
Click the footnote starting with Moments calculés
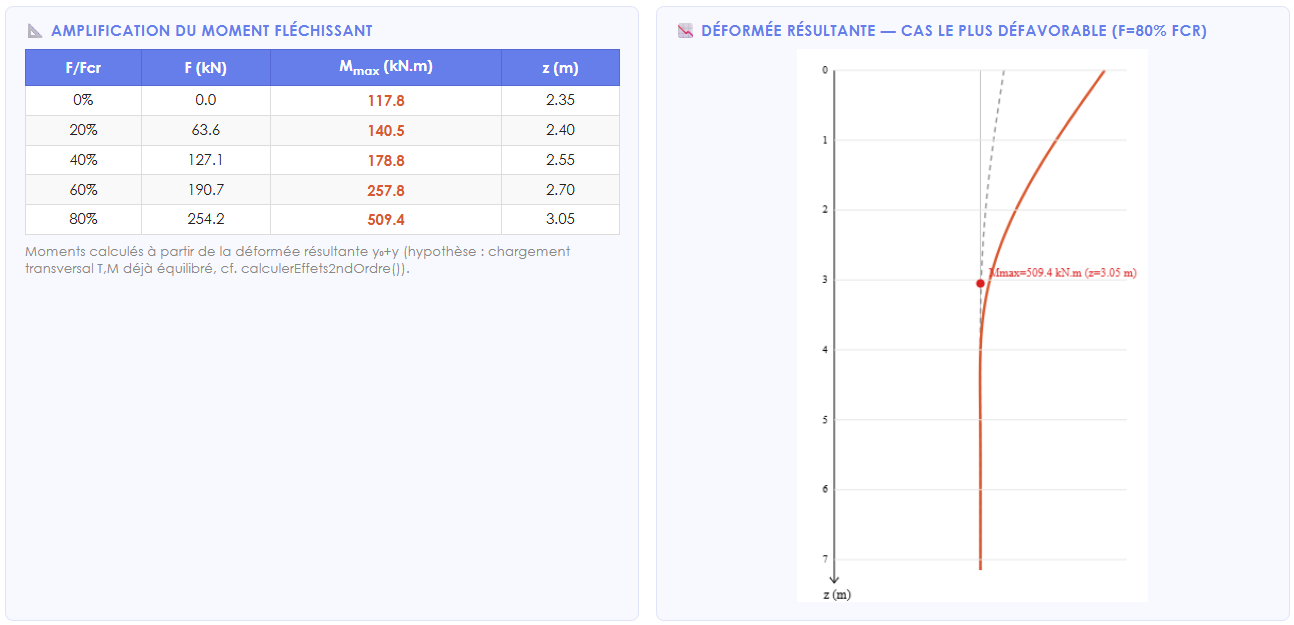tap(298, 260)
